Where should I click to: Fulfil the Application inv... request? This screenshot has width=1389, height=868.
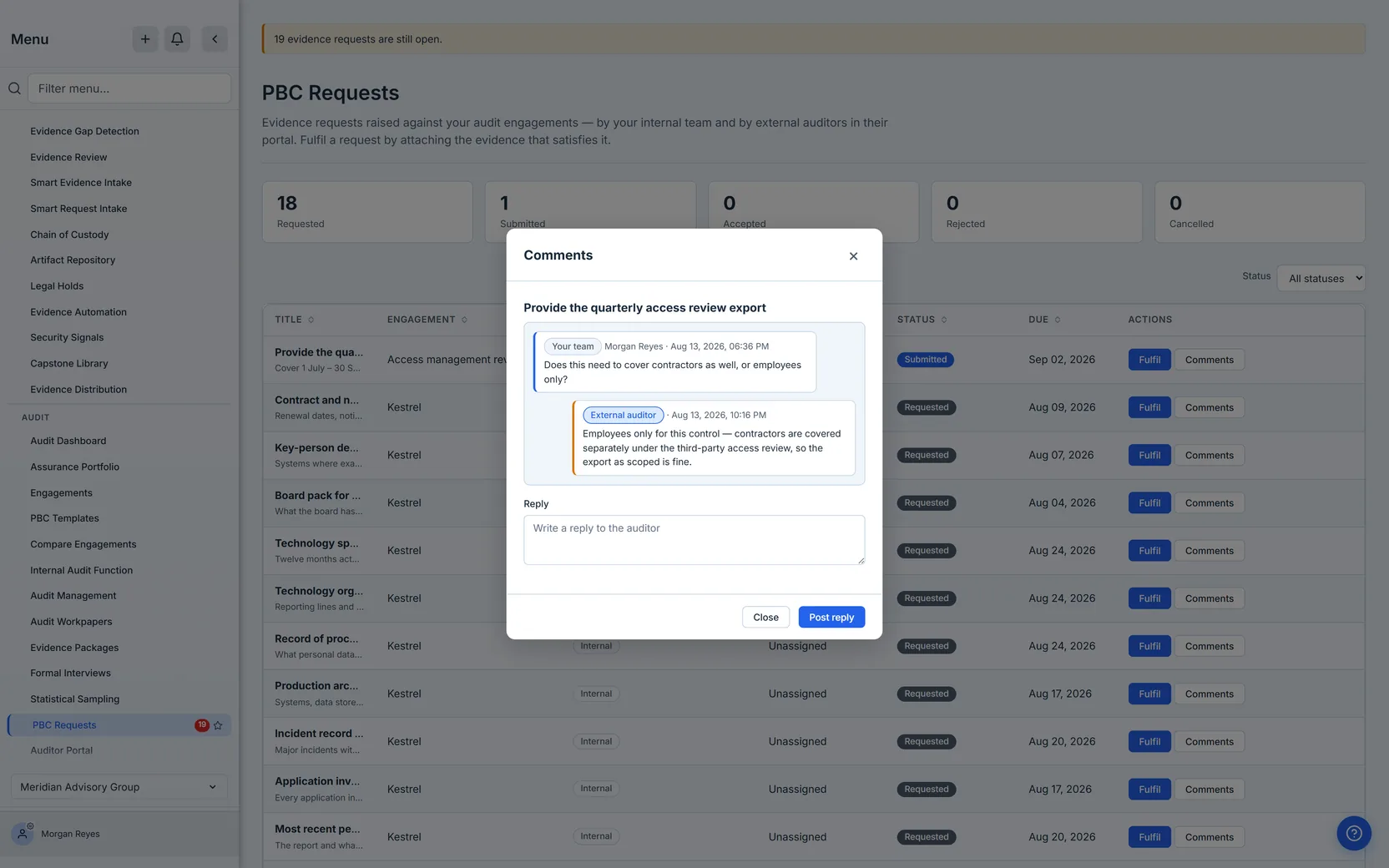point(1149,790)
